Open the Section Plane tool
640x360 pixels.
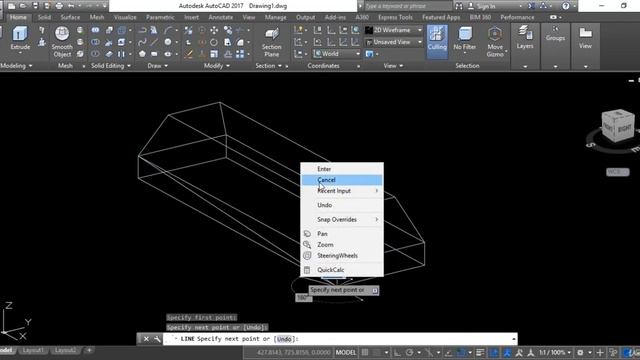pyautogui.click(x=271, y=42)
